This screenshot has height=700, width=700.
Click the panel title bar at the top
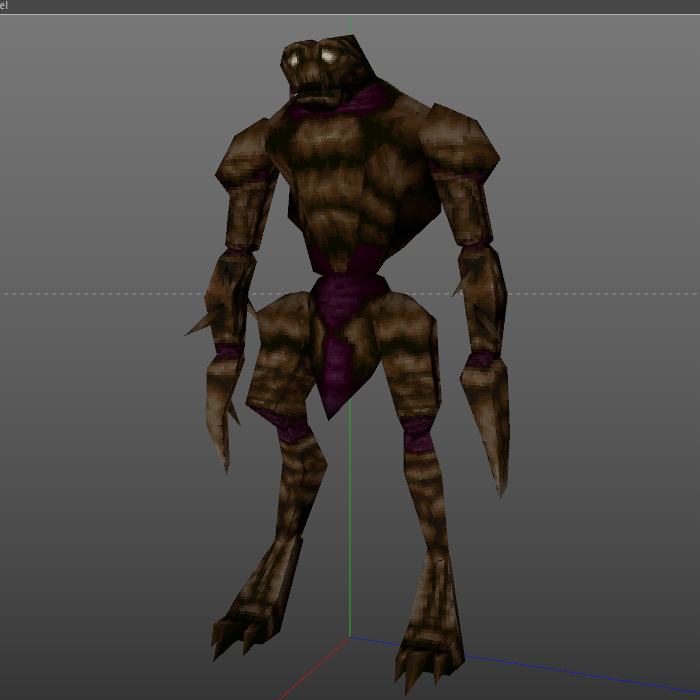coord(350,6)
